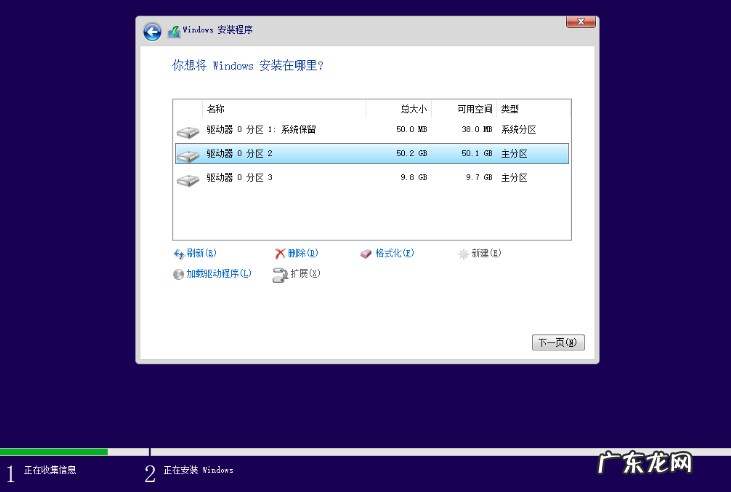Image resolution: width=731 pixels, height=492 pixels.
Task: Click the red X delete icon
Action: point(280,254)
